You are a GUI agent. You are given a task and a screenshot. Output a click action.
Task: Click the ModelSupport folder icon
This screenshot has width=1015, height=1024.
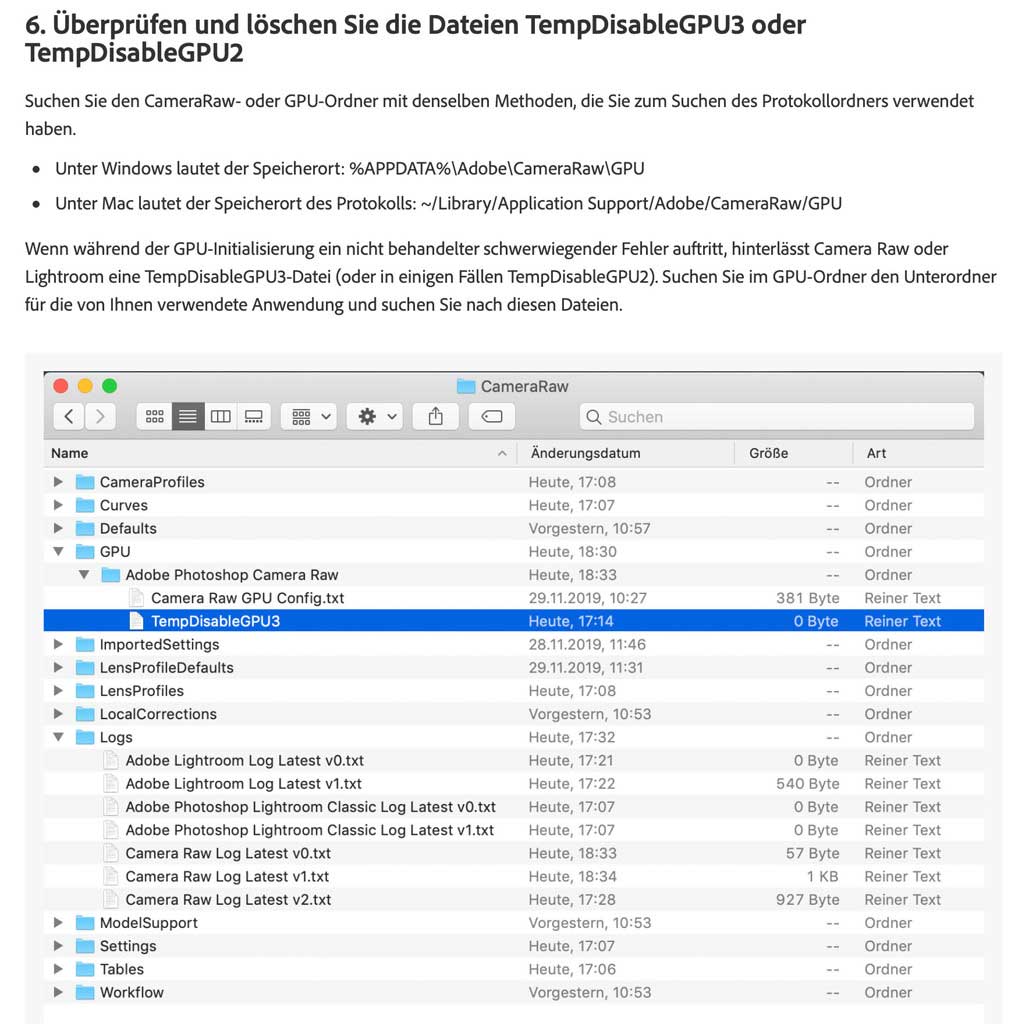tap(85, 923)
